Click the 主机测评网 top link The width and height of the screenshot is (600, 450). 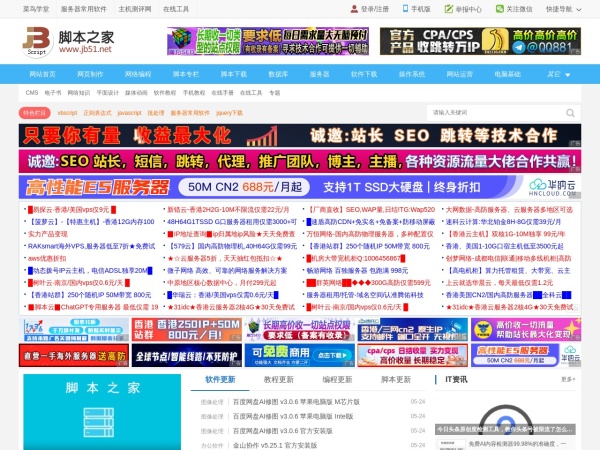click(x=135, y=9)
